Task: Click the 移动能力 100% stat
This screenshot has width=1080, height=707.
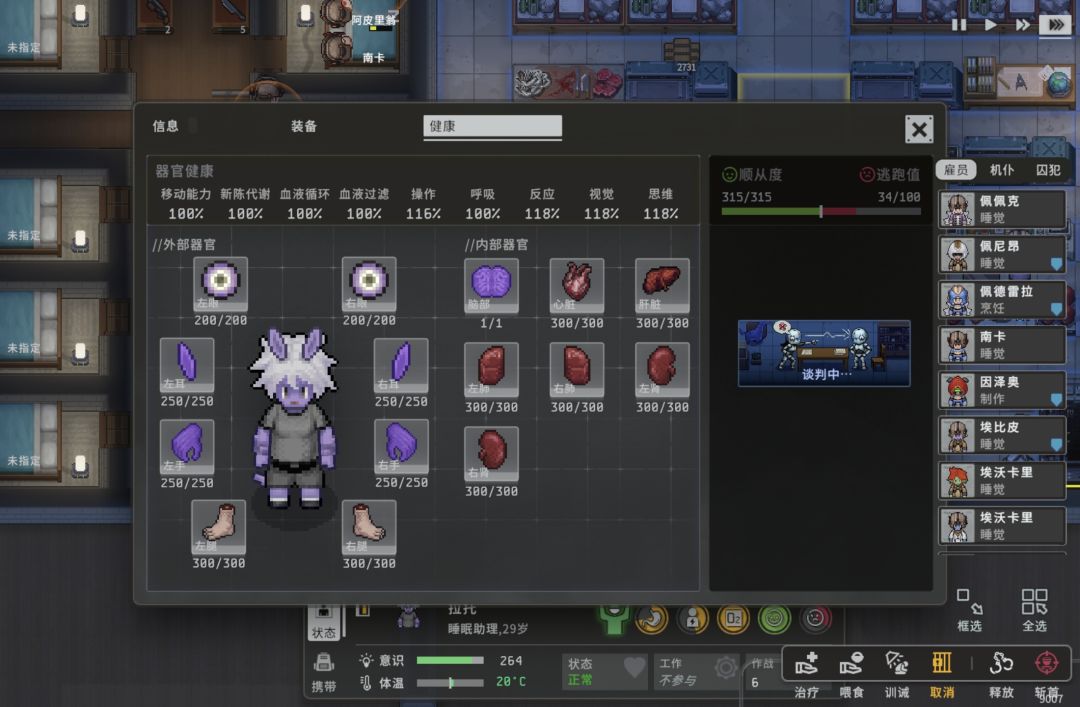Action: coord(186,204)
